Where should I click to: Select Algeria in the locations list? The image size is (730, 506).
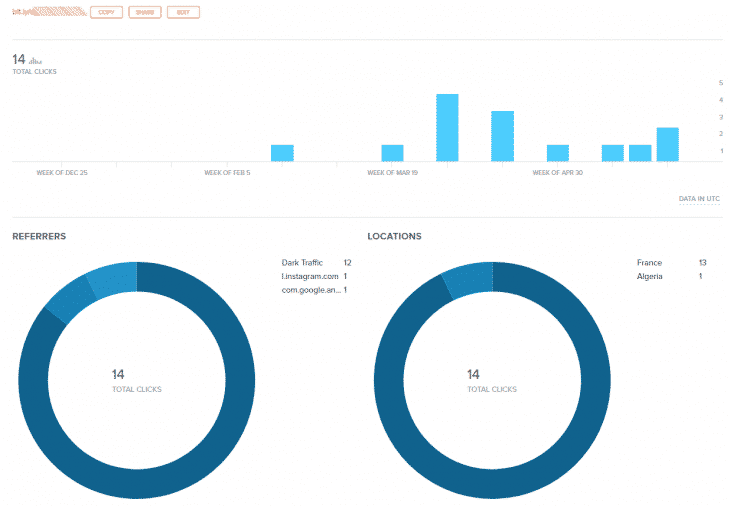tap(649, 276)
